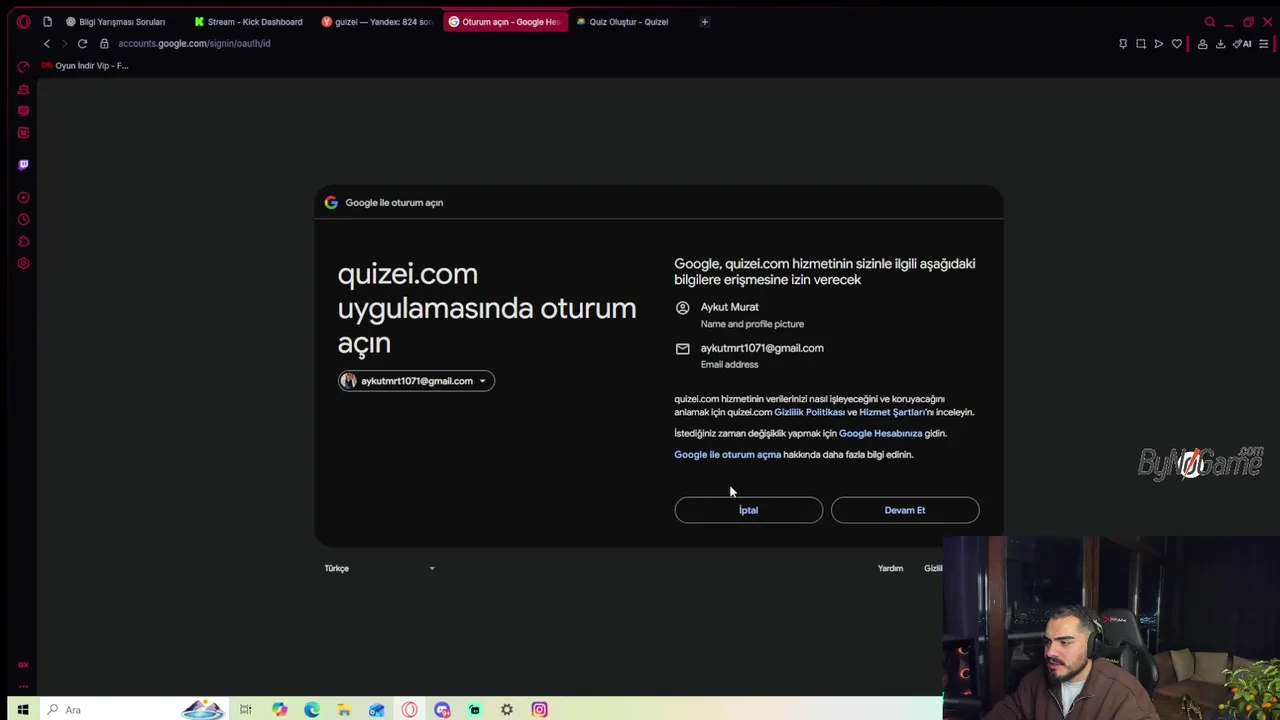This screenshot has width=1280, height=720.
Task: Open the easy setup sliders icon
Action: pyautogui.click(x=1264, y=44)
